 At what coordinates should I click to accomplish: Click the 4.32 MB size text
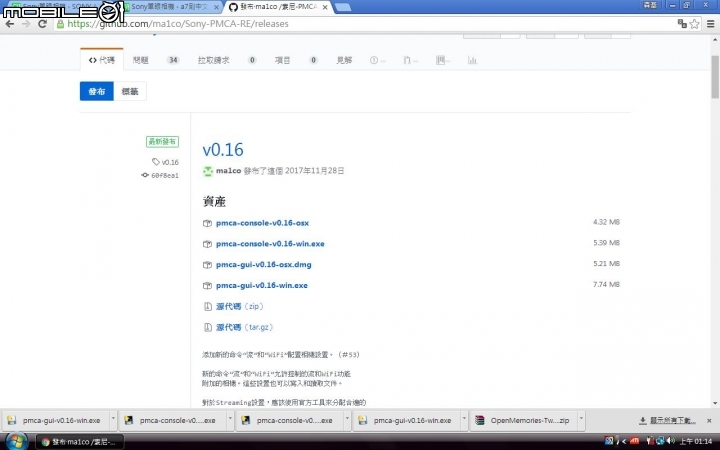click(606, 222)
